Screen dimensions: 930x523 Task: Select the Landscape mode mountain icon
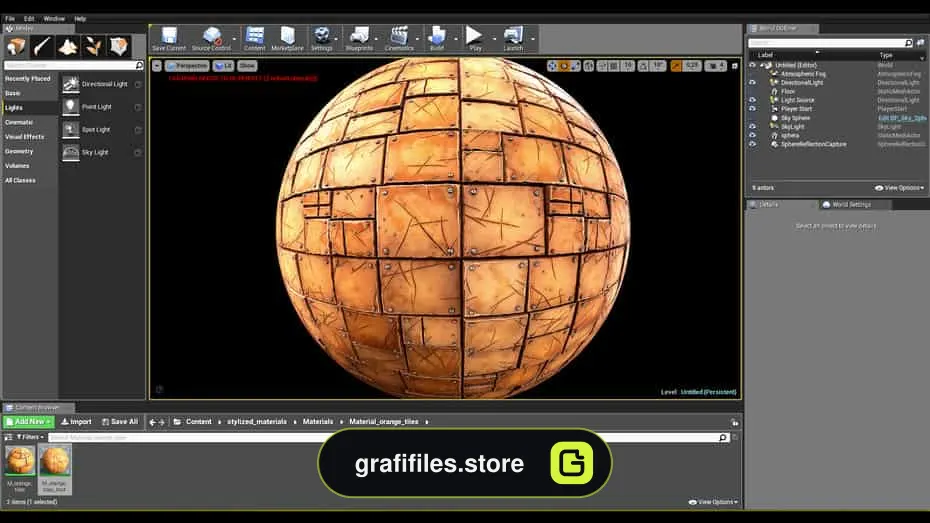68,46
